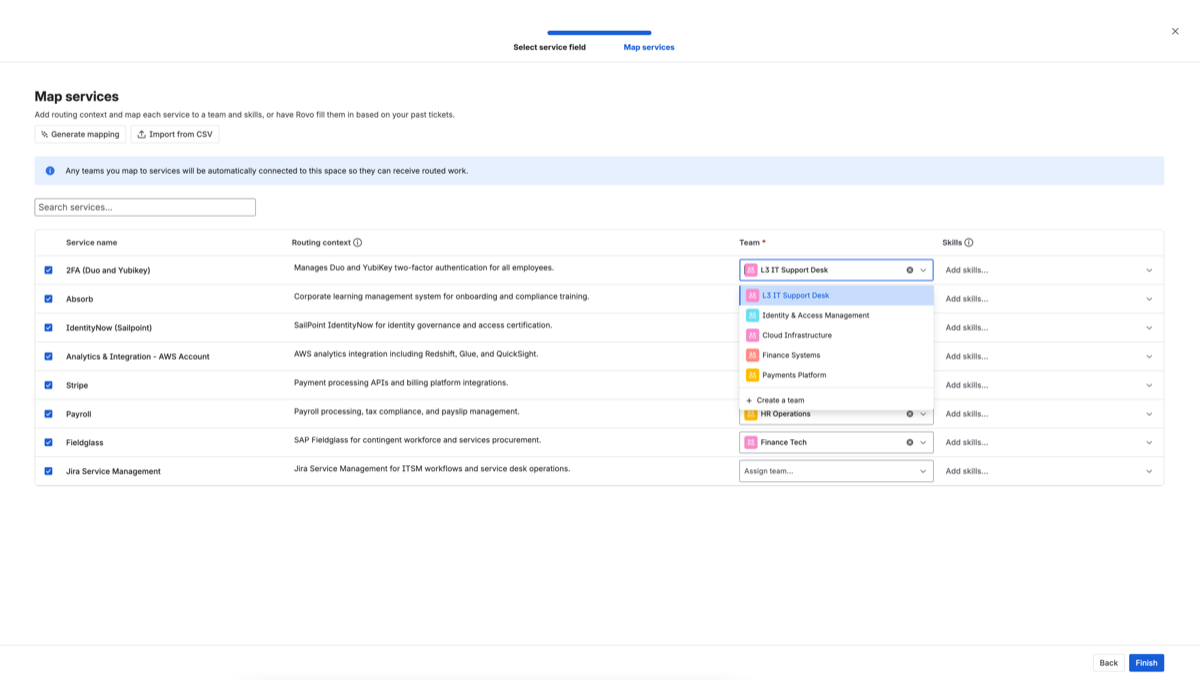This screenshot has height=680, width=1200.
Task: Uncheck the Fieldglass service checkbox
Action: [x=48, y=442]
